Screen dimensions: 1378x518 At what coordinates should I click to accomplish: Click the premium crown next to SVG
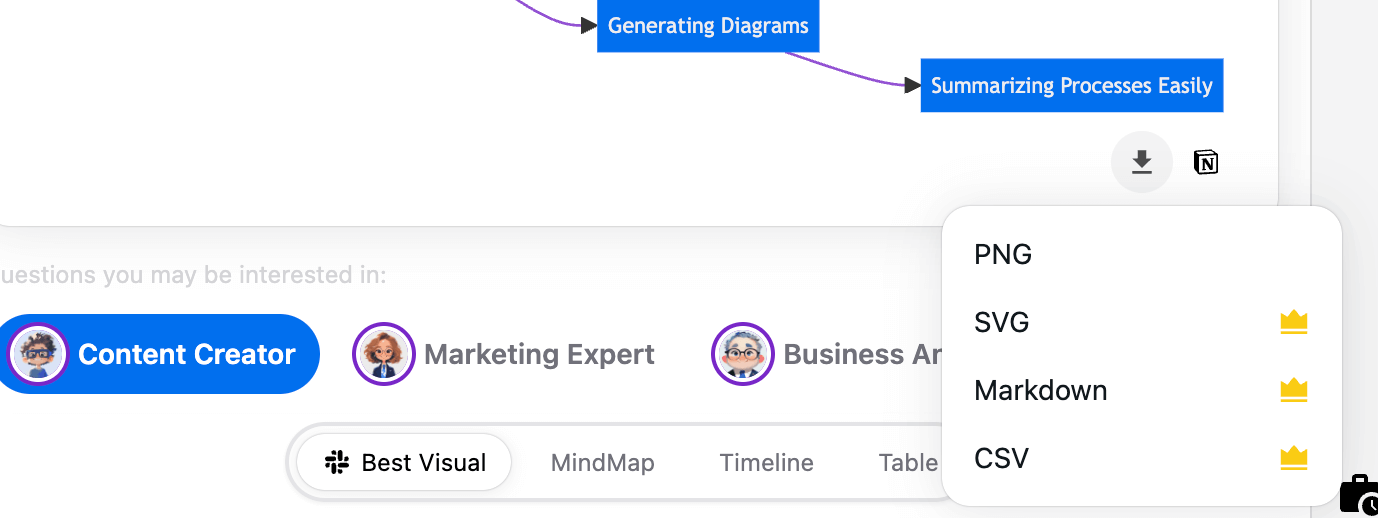1294,322
